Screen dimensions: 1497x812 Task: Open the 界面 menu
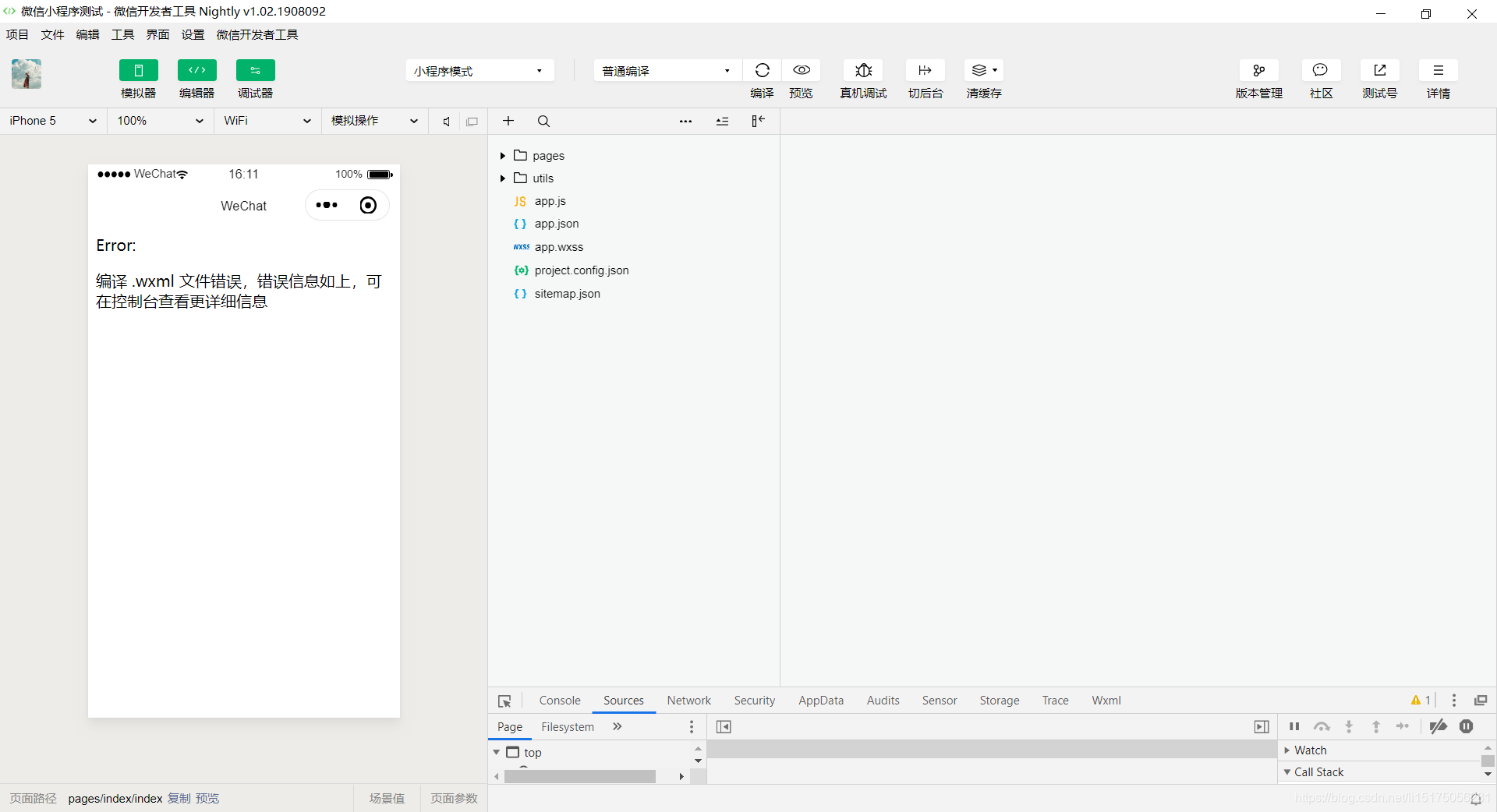click(x=157, y=34)
